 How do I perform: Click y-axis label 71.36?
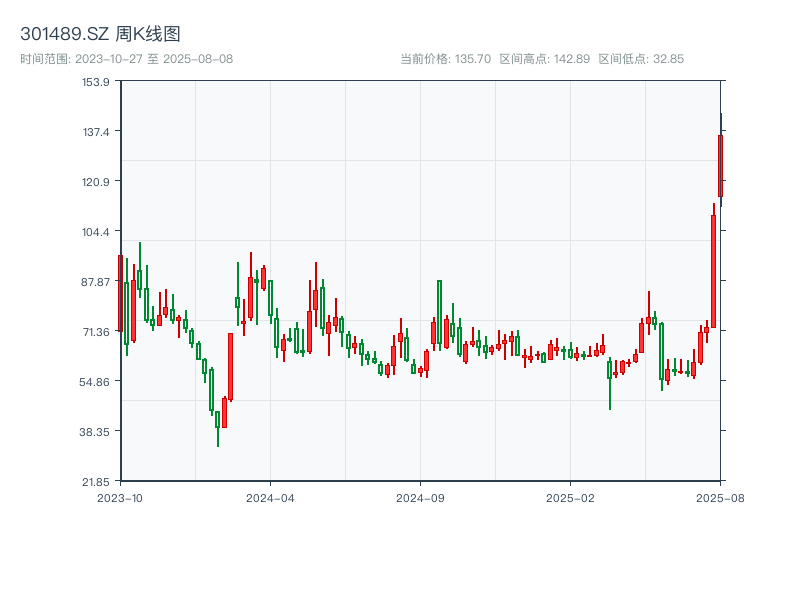click(96, 332)
